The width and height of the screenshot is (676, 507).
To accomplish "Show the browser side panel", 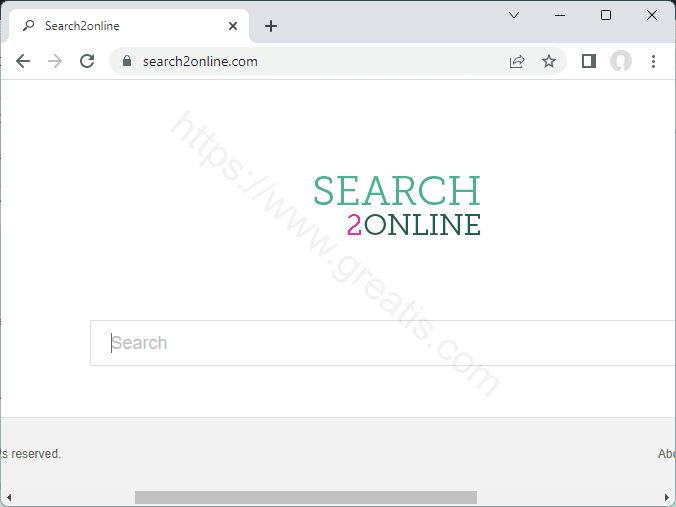I will coord(589,61).
